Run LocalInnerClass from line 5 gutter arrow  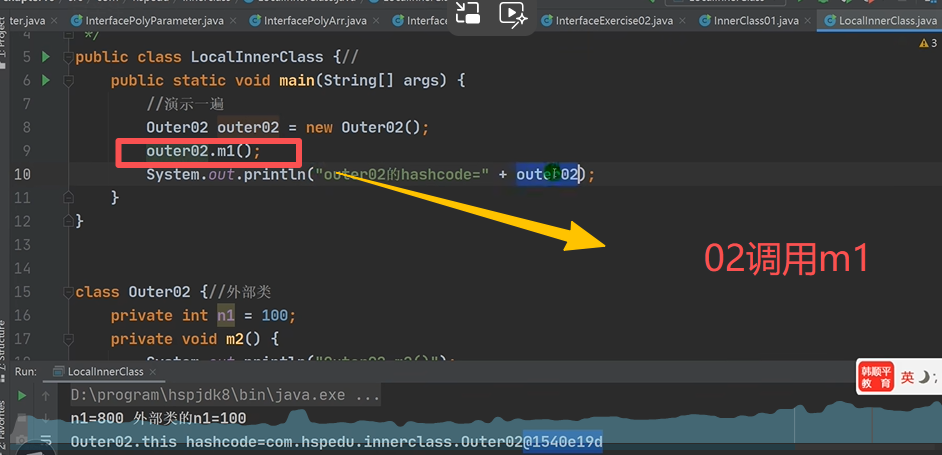coord(46,57)
